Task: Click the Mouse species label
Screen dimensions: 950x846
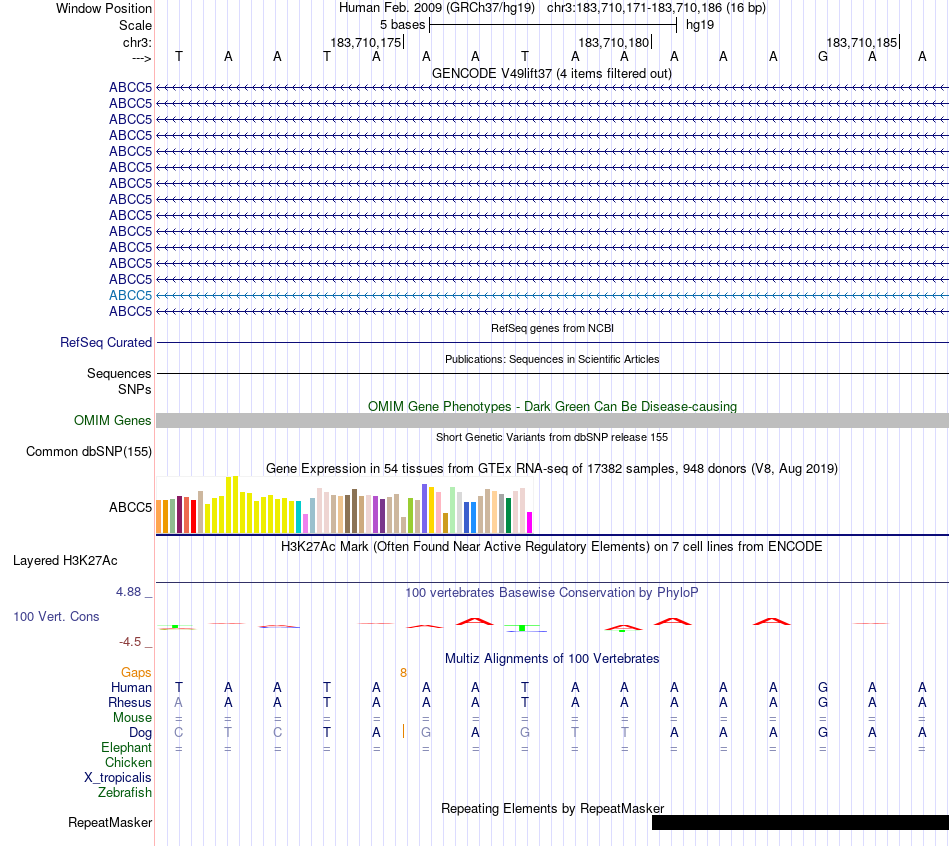Action: point(132,718)
